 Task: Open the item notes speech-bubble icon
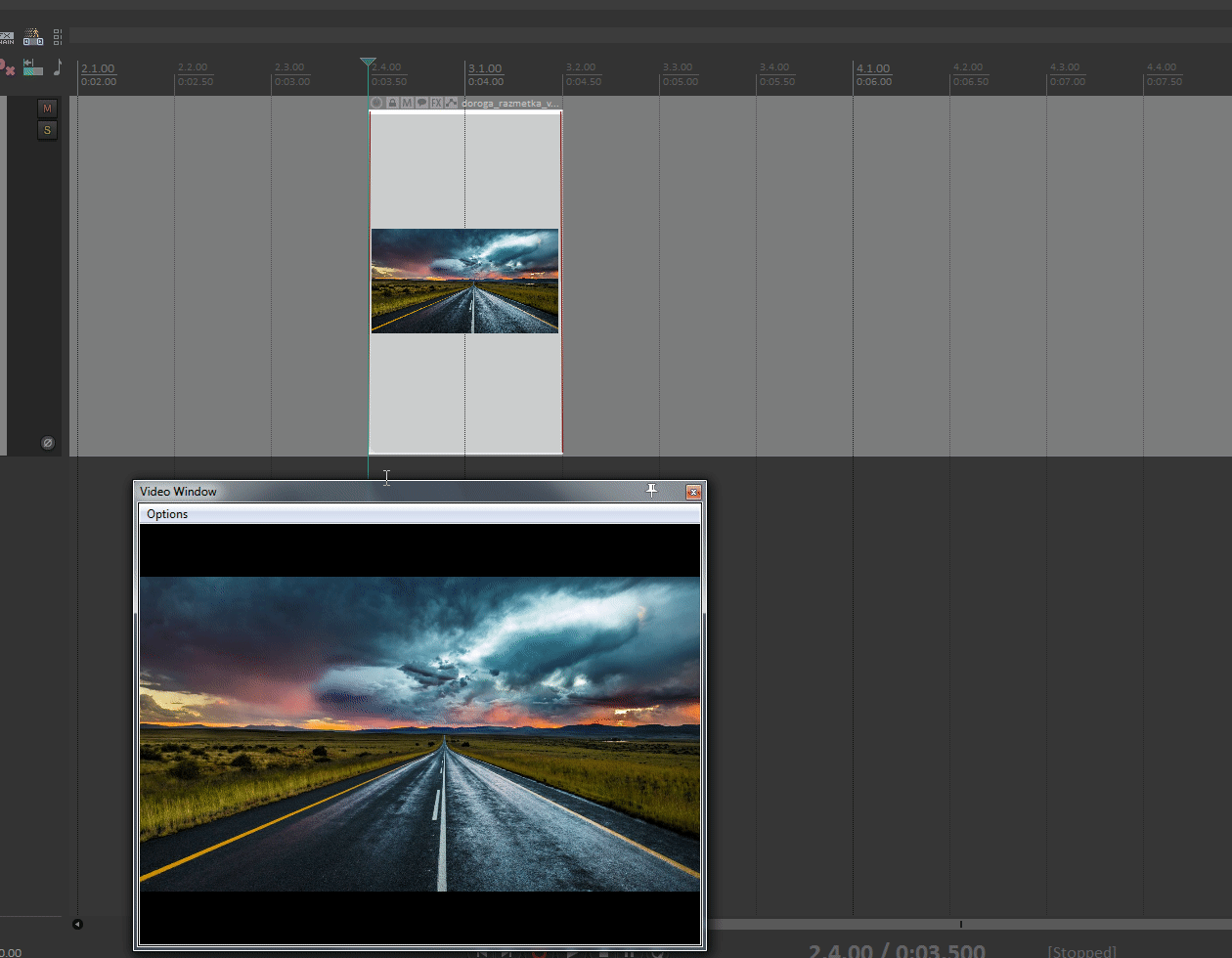[421, 103]
